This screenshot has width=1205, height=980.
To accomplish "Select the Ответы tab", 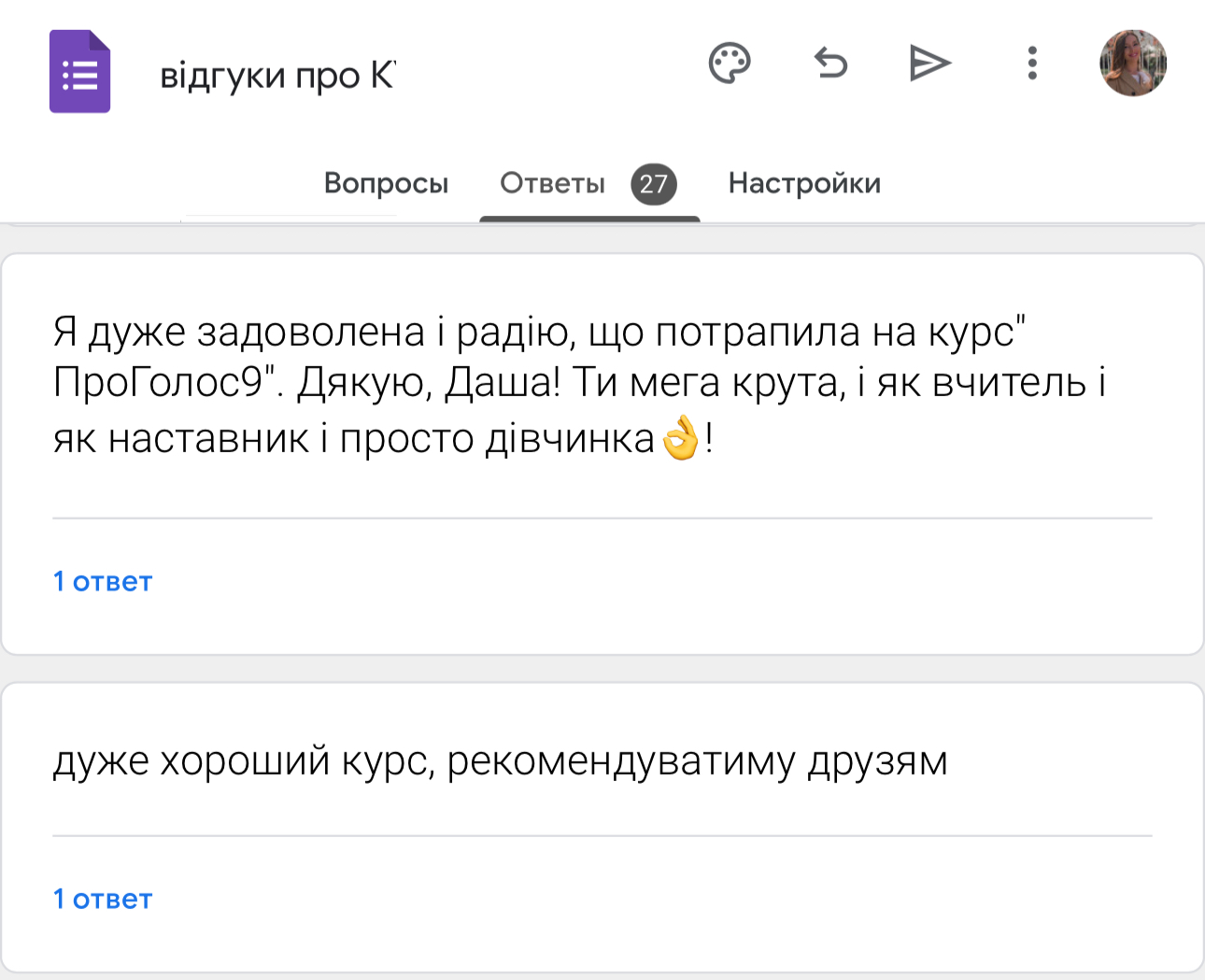I will 552,183.
